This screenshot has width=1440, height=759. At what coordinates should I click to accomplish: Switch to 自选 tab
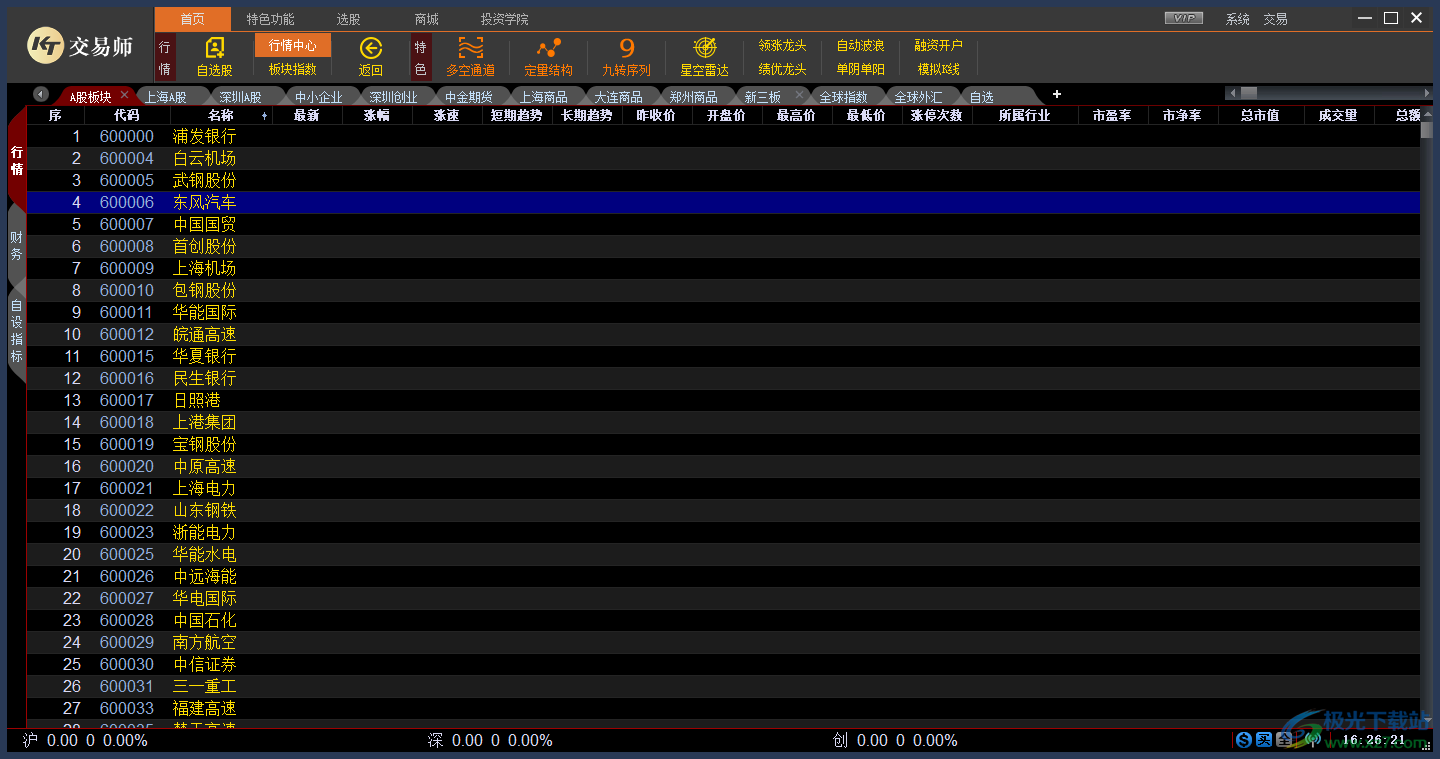982,97
